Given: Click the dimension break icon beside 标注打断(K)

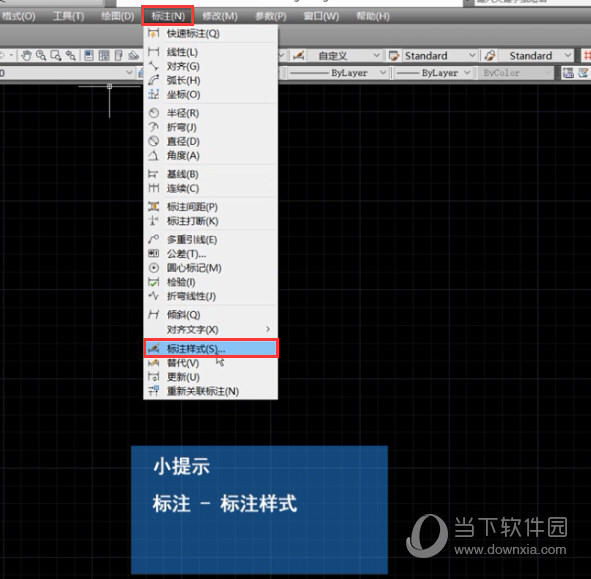Looking at the screenshot, I should 153,221.
